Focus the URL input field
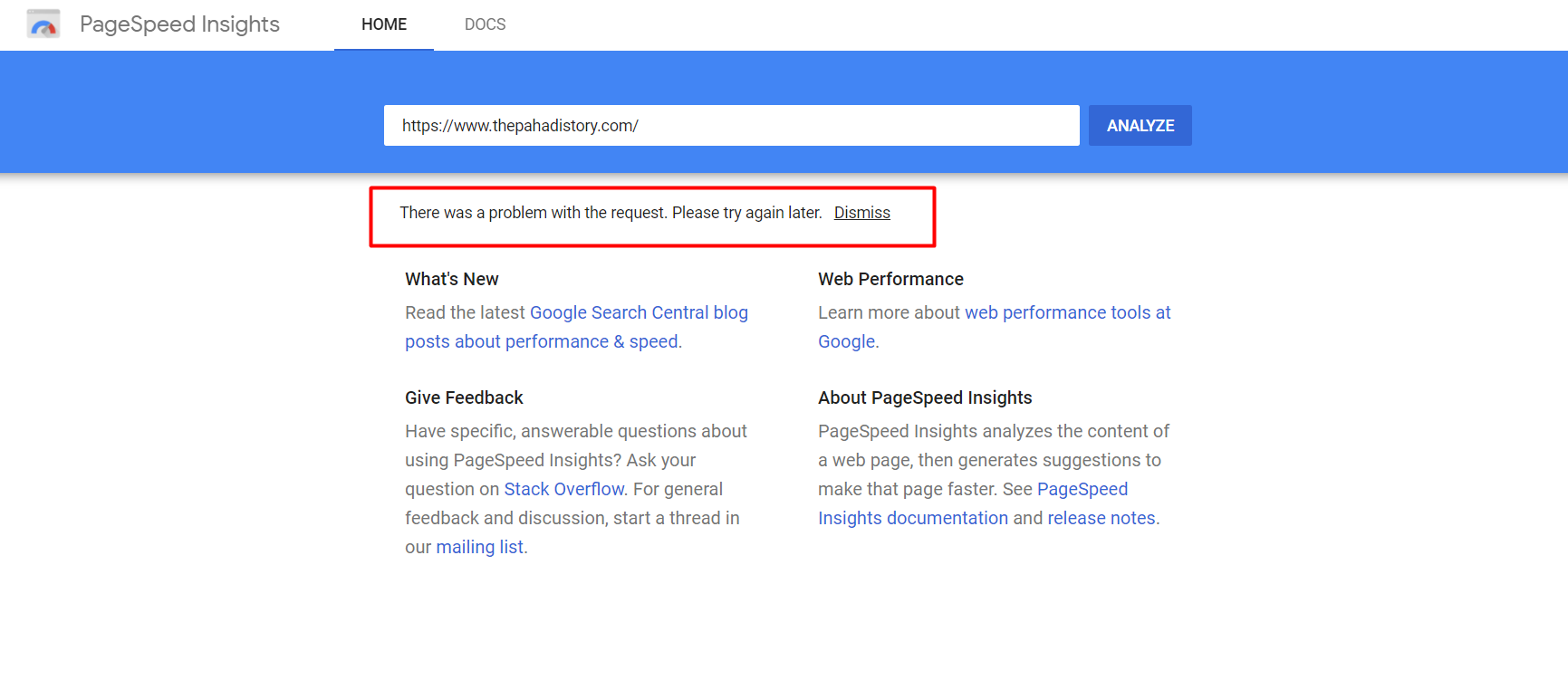Image resolution: width=1568 pixels, height=699 pixels. tap(731, 126)
